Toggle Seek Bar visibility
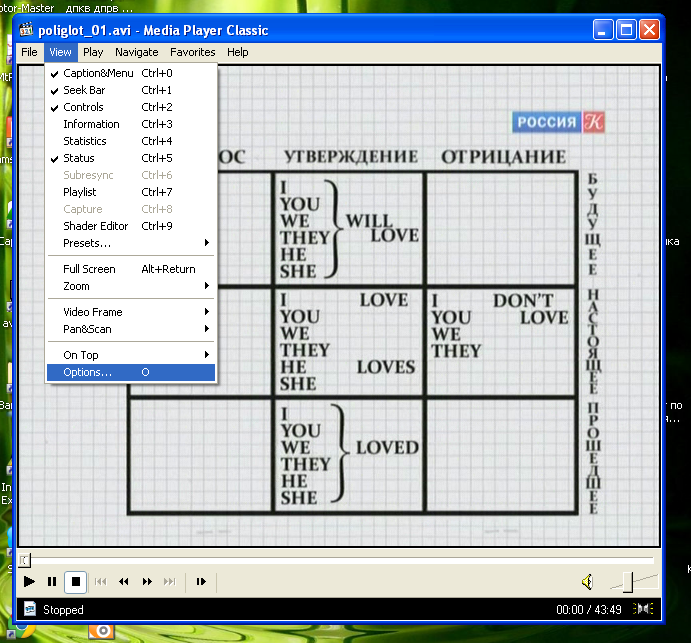The height and width of the screenshot is (643, 691). (x=131, y=90)
